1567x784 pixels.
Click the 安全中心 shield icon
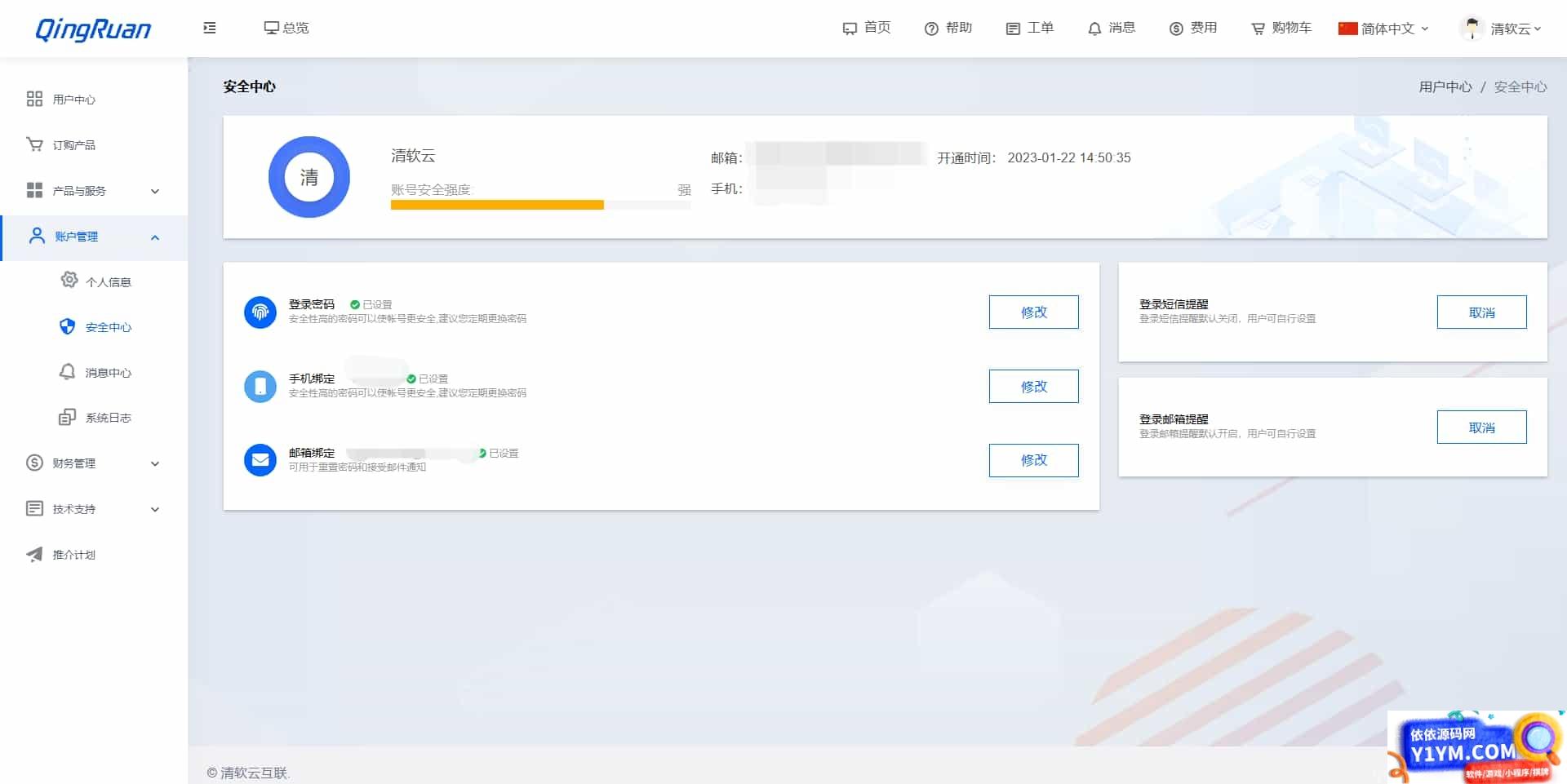(x=68, y=326)
